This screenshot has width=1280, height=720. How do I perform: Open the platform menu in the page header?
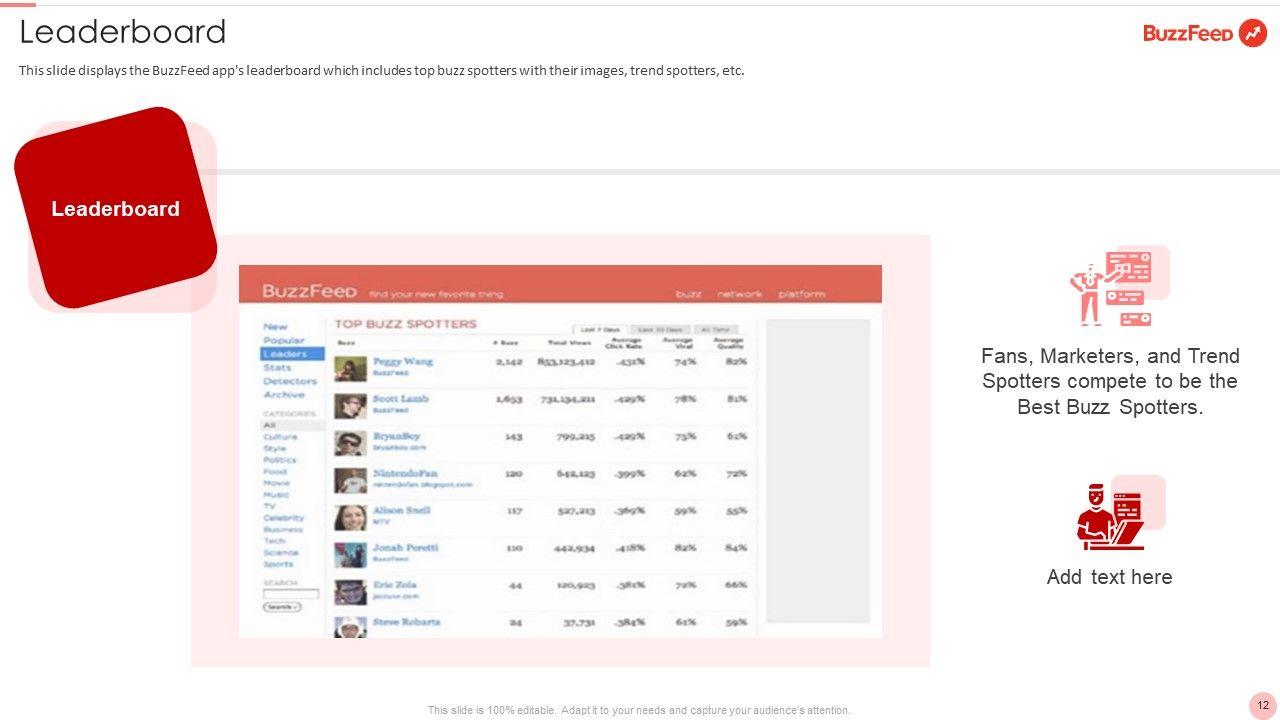click(801, 294)
